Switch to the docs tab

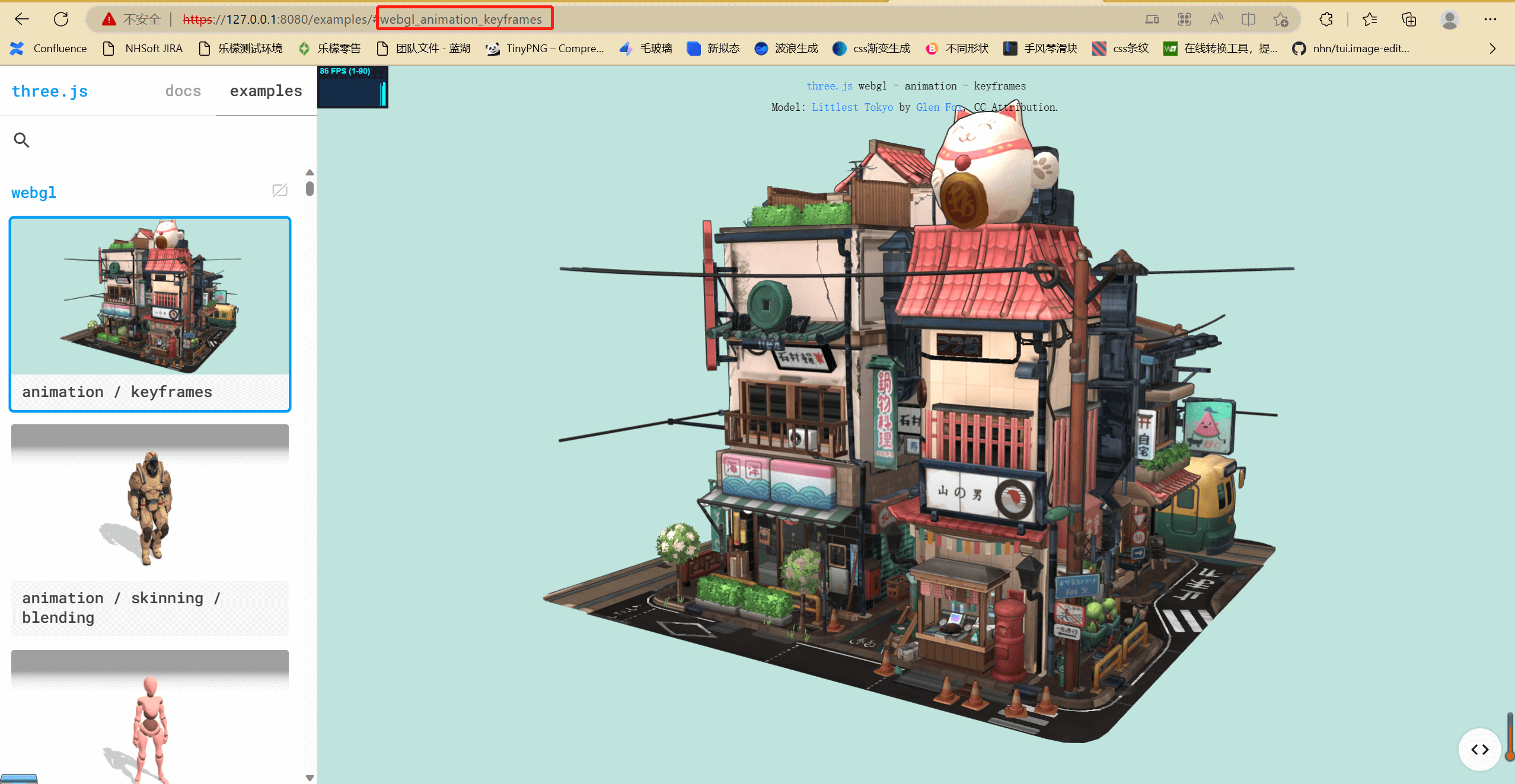(x=183, y=91)
